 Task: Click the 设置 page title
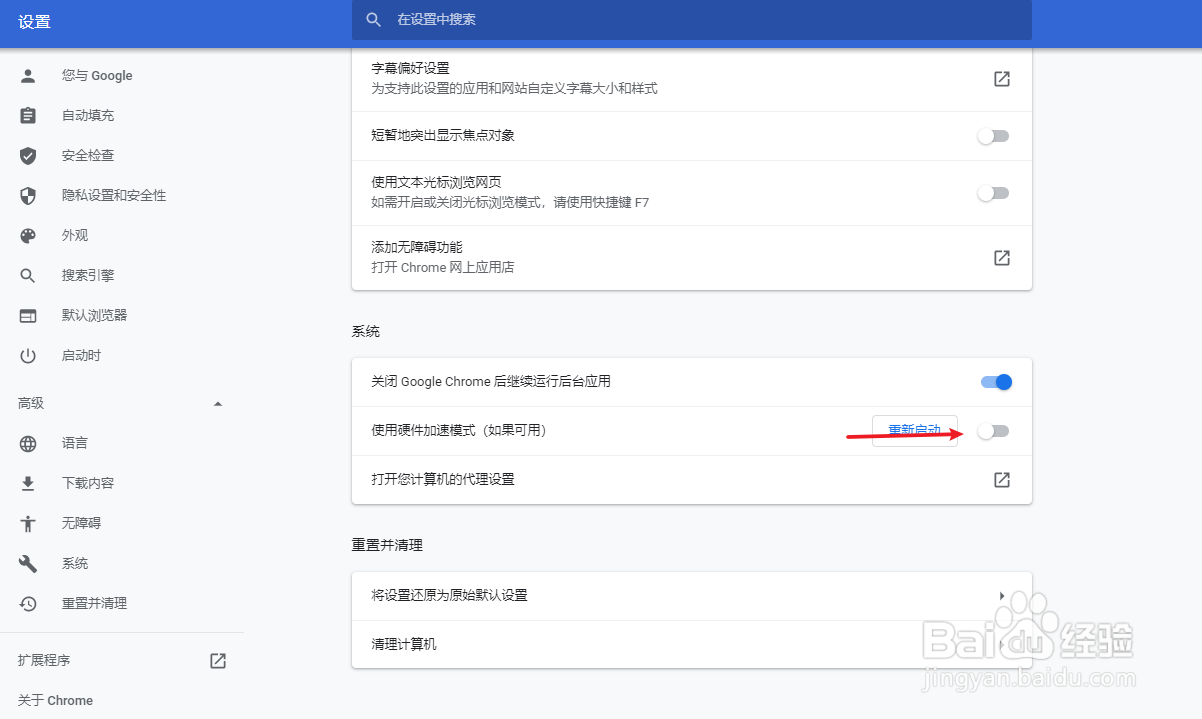pyautogui.click(x=34, y=22)
